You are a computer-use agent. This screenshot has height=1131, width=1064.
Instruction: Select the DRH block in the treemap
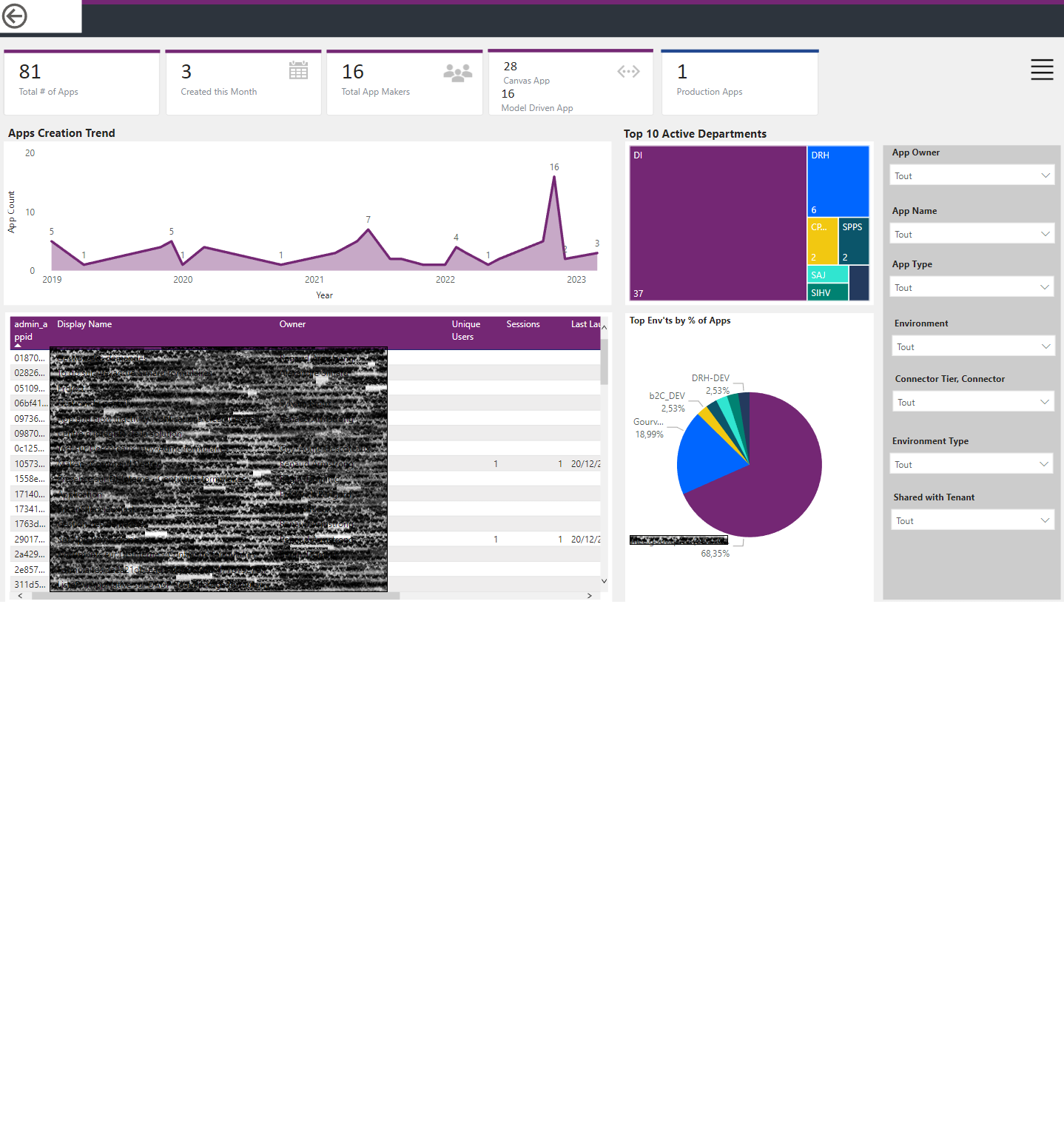coord(838,181)
